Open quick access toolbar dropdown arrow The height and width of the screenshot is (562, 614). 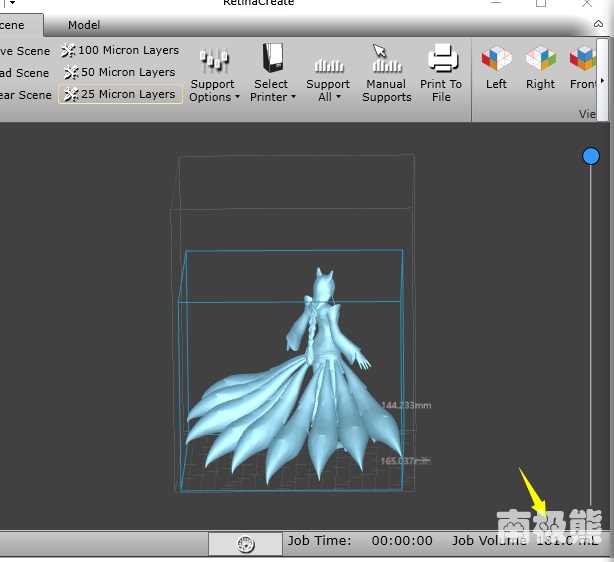[x=12, y=3]
